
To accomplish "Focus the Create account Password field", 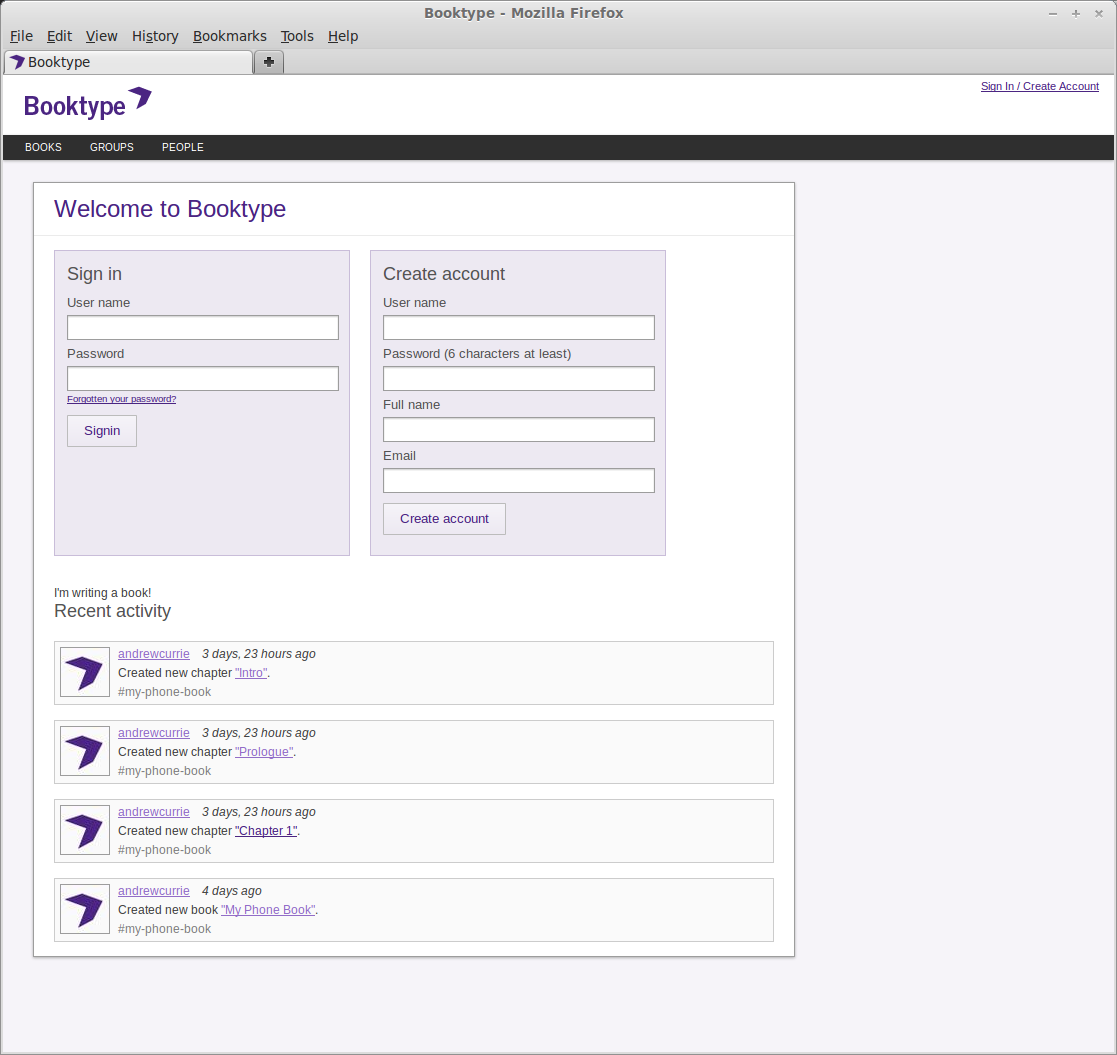I will point(519,378).
